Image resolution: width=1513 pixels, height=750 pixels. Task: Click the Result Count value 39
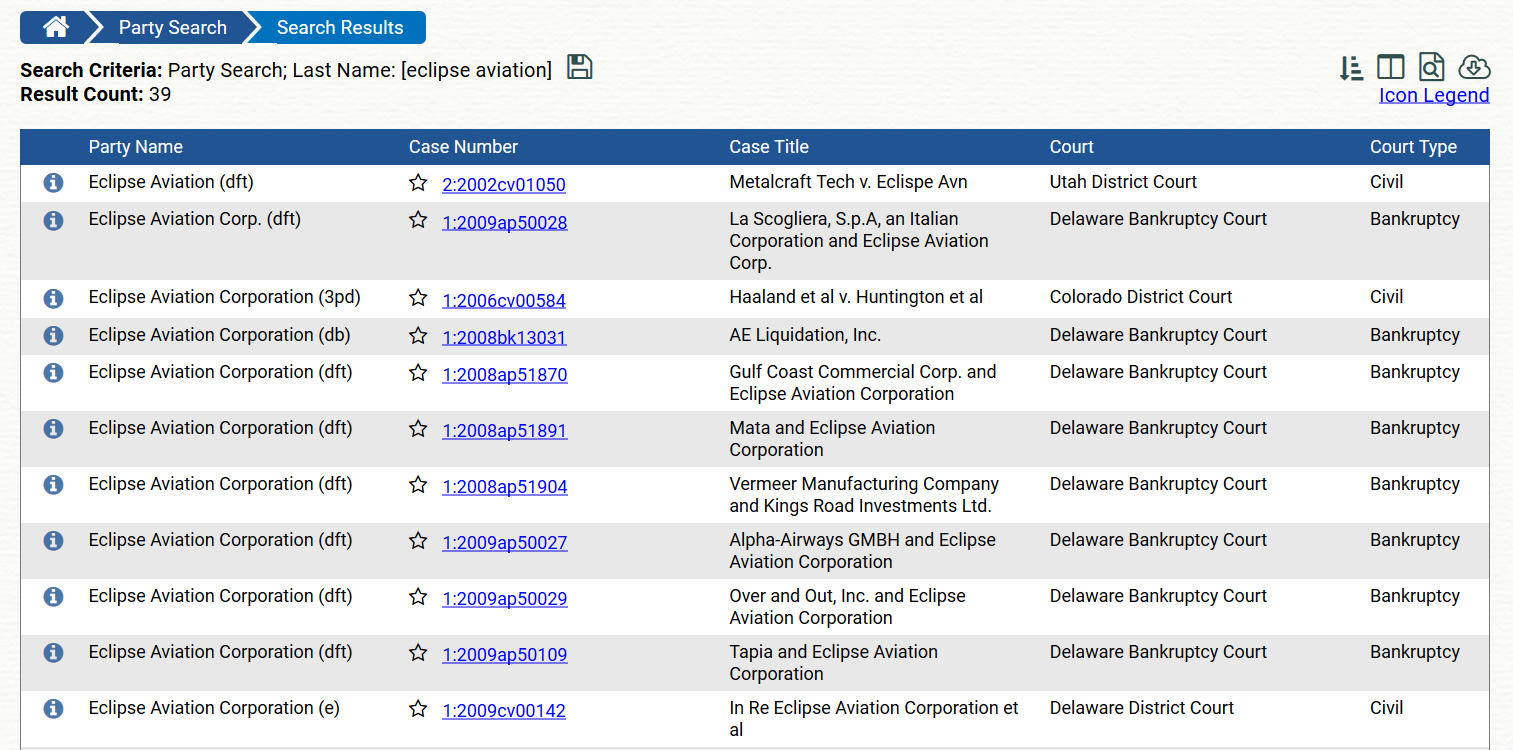(160, 95)
